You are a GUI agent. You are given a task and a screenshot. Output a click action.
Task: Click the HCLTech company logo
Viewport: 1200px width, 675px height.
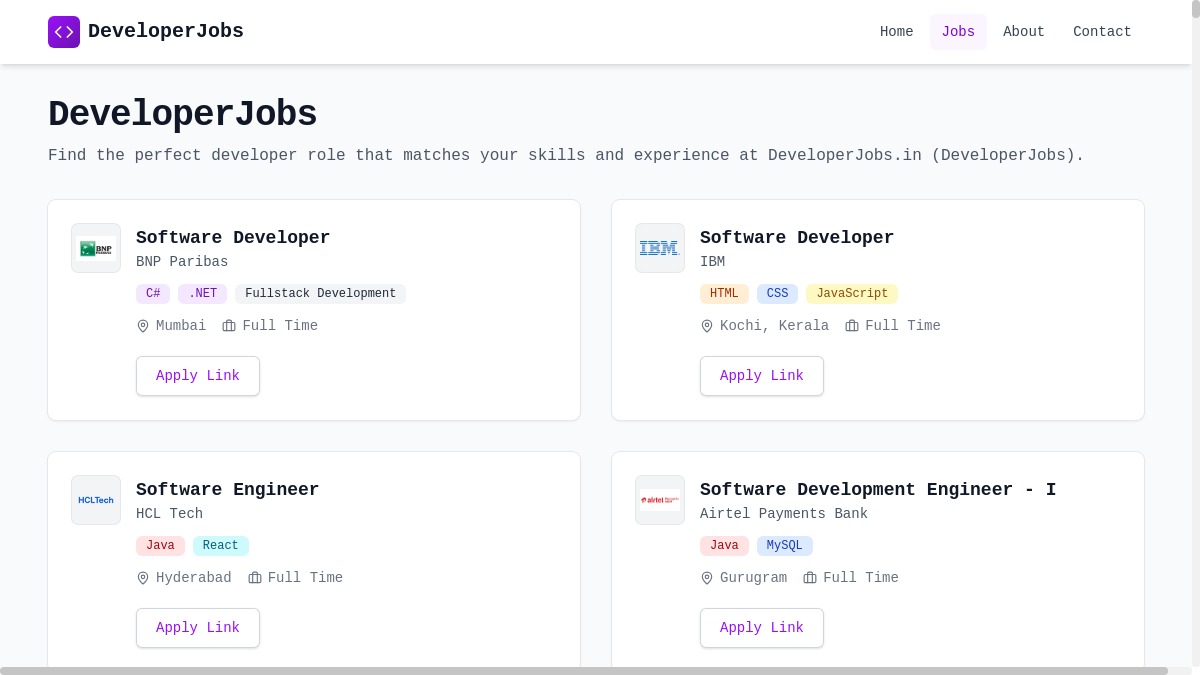click(96, 500)
